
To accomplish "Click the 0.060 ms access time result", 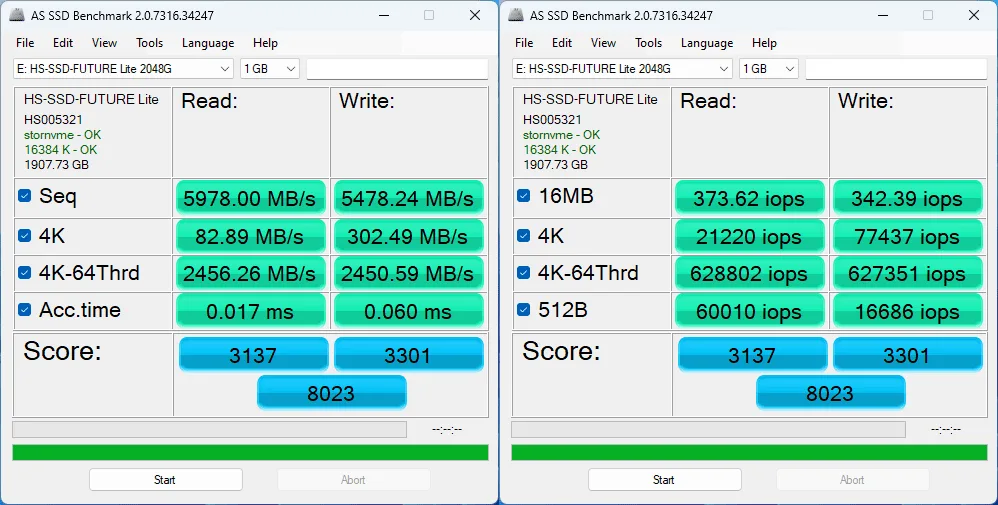I will pos(408,311).
